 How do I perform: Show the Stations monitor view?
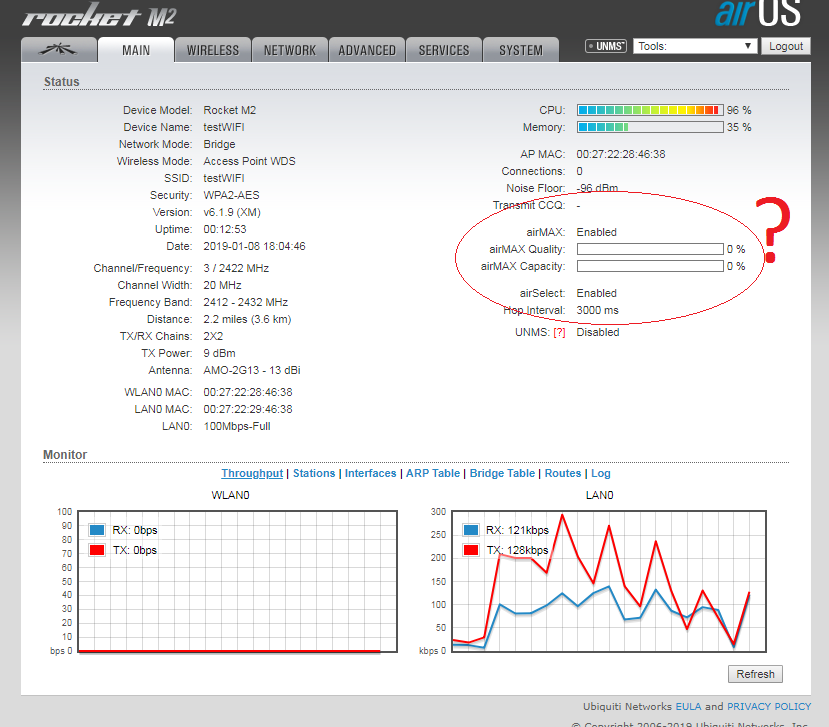point(314,473)
